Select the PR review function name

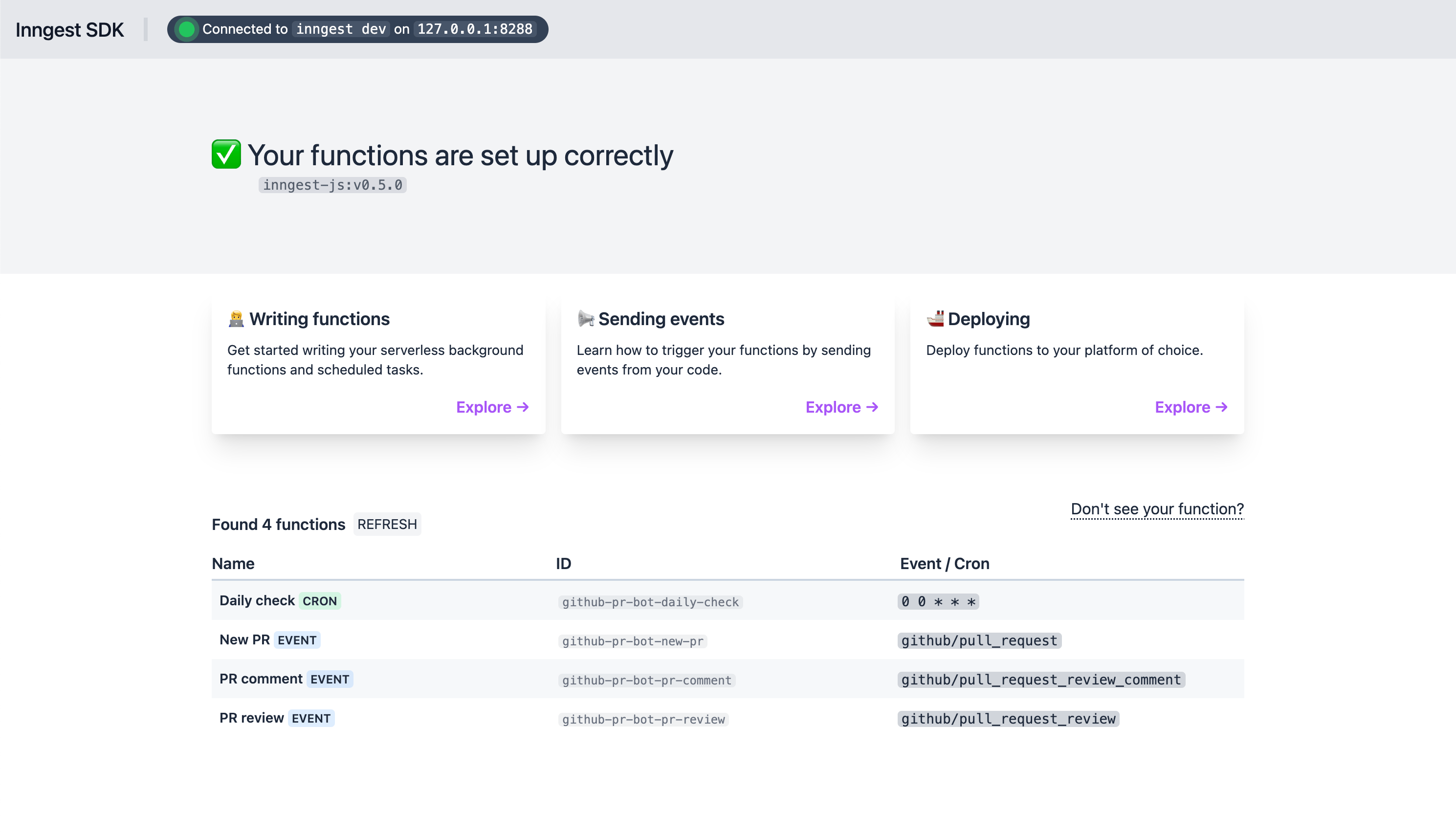tap(251, 718)
